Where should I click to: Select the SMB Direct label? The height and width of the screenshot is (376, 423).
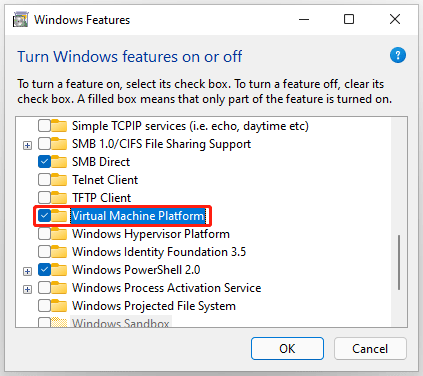101,162
